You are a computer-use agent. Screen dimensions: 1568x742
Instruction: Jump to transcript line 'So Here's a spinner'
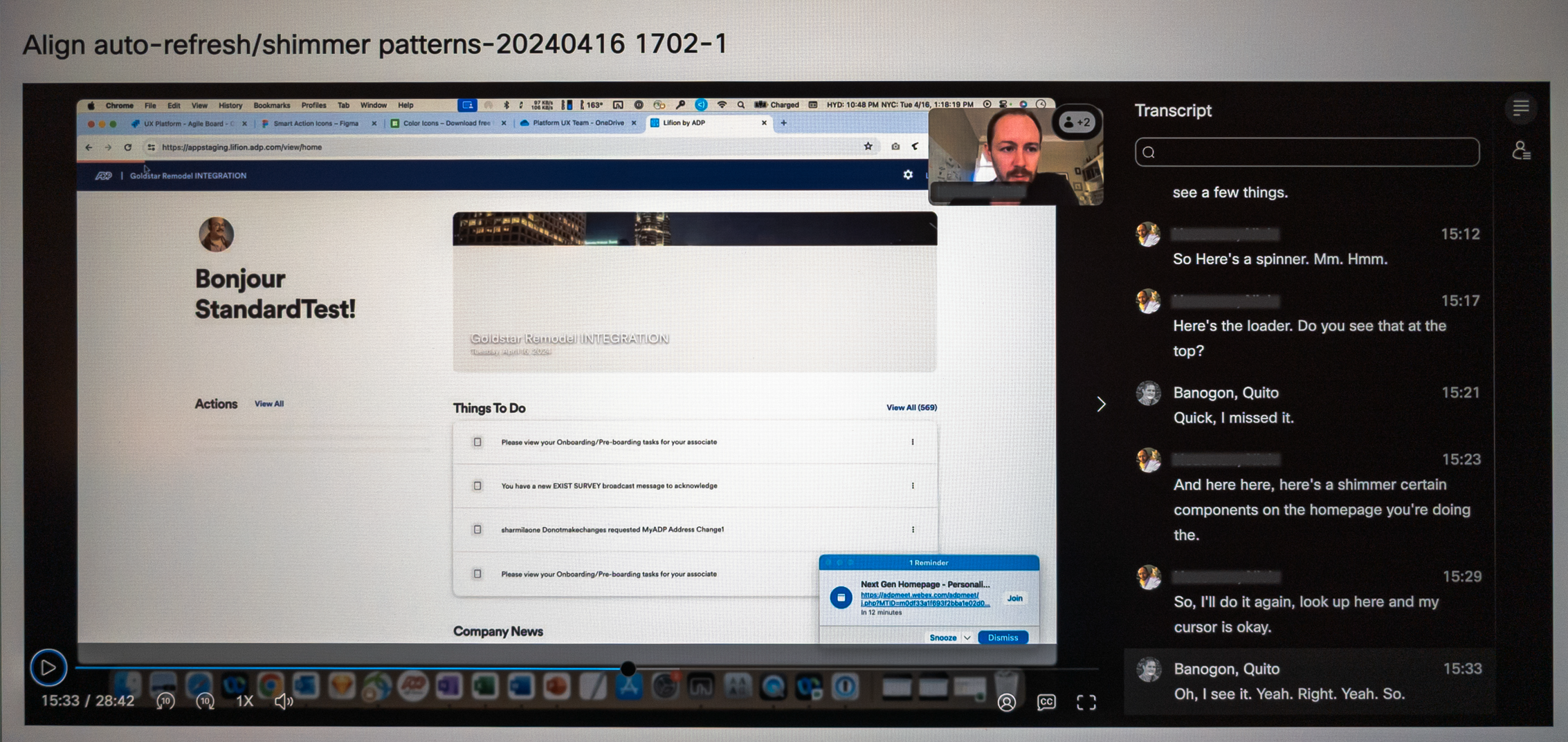pyautogui.click(x=1280, y=259)
